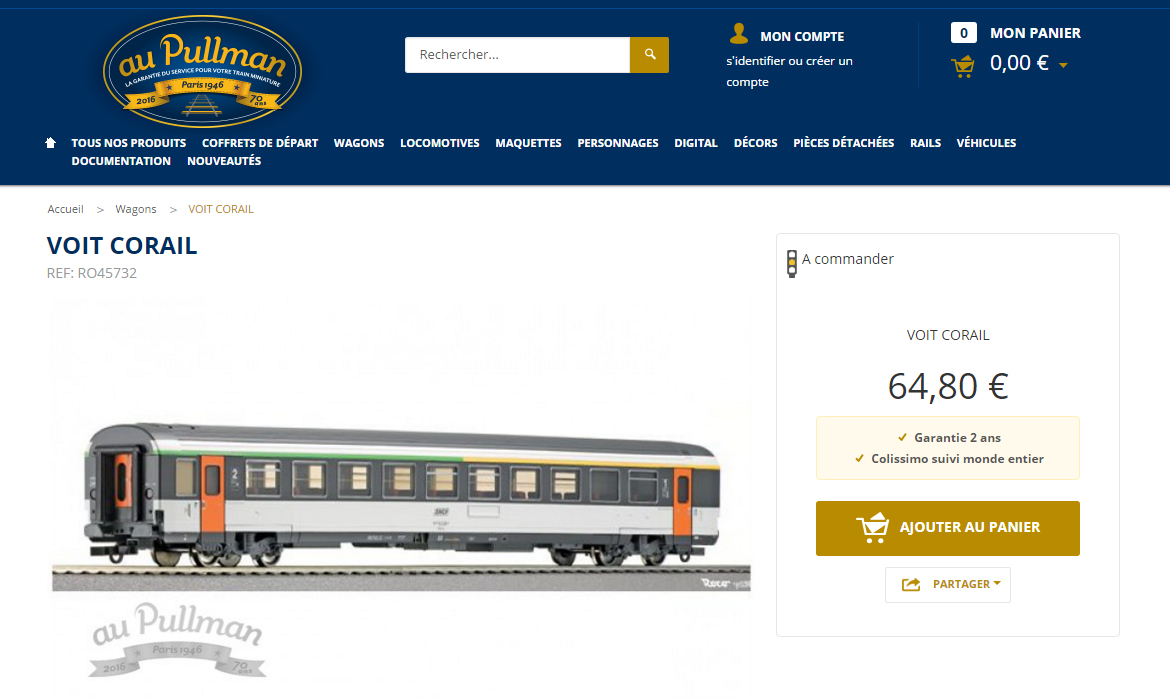Open the Locomotives menu

pos(439,143)
